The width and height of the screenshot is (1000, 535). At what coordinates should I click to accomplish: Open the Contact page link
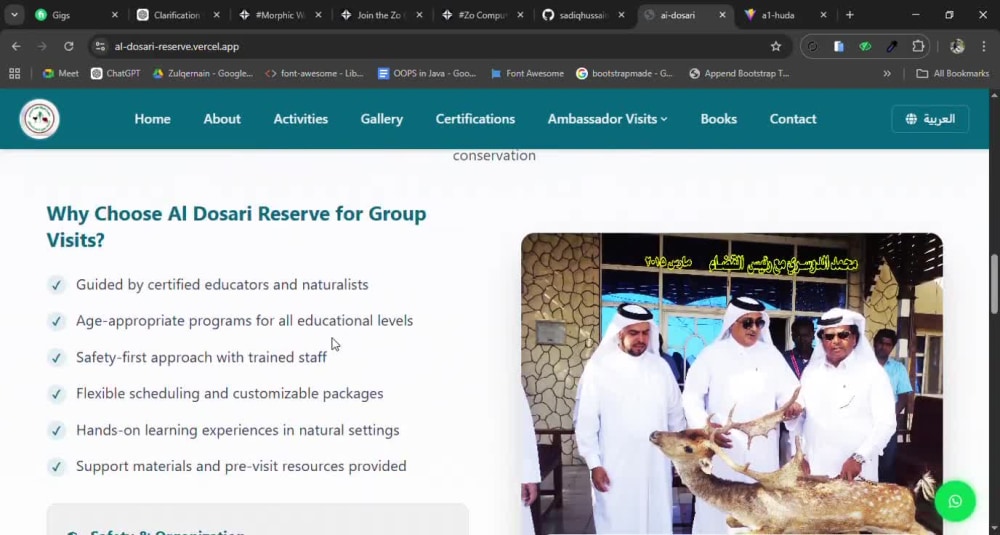(793, 119)
